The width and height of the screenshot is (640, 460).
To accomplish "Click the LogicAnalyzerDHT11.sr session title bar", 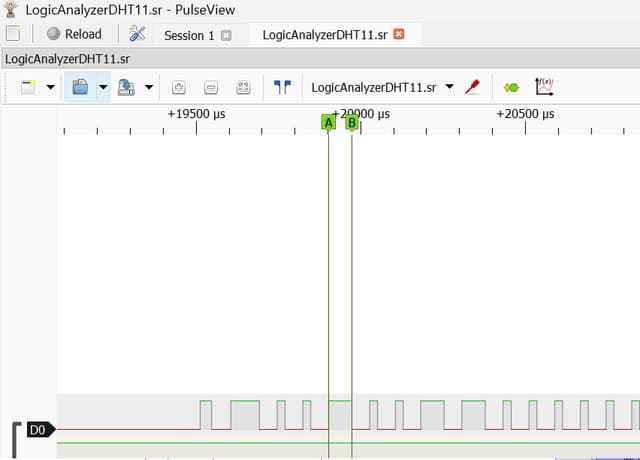I will pos(320,59).
